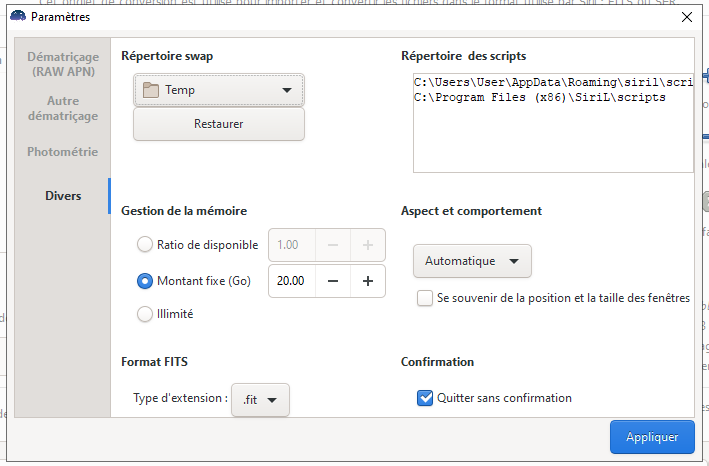Close the Paramètres dialog window

point(687,17)
